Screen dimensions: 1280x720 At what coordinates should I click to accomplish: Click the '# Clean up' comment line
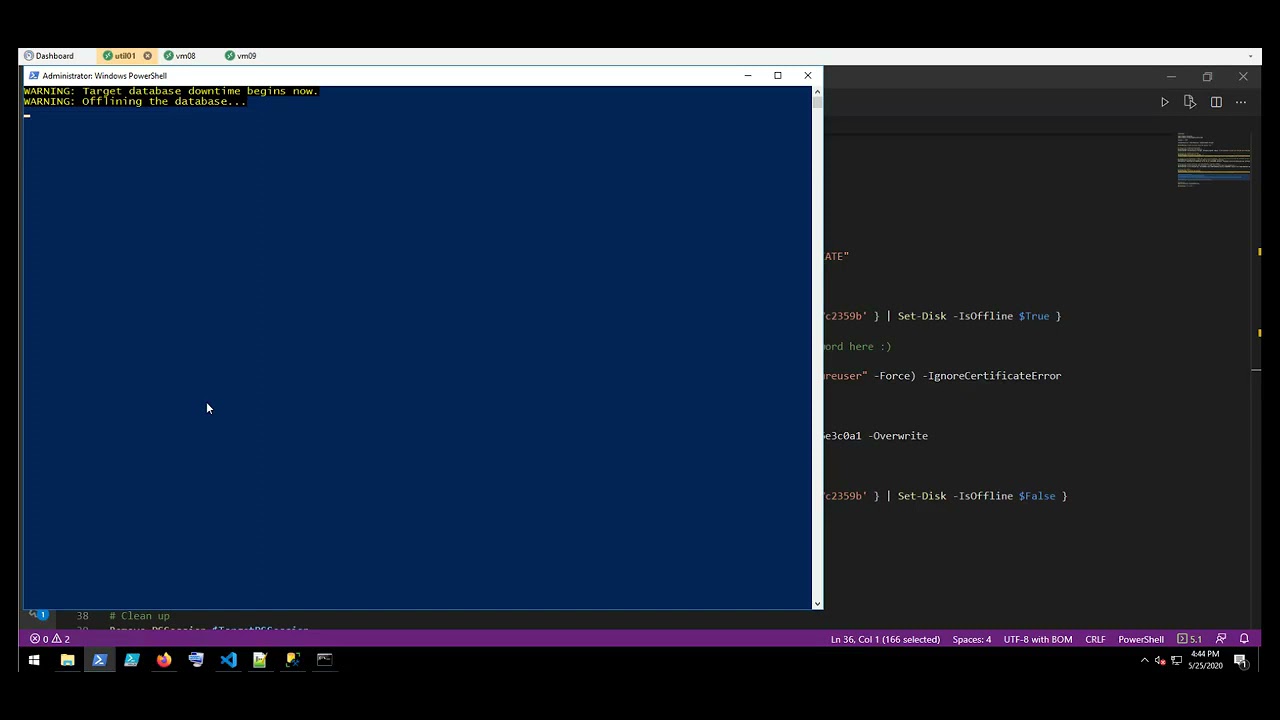[x=139, y=616]
